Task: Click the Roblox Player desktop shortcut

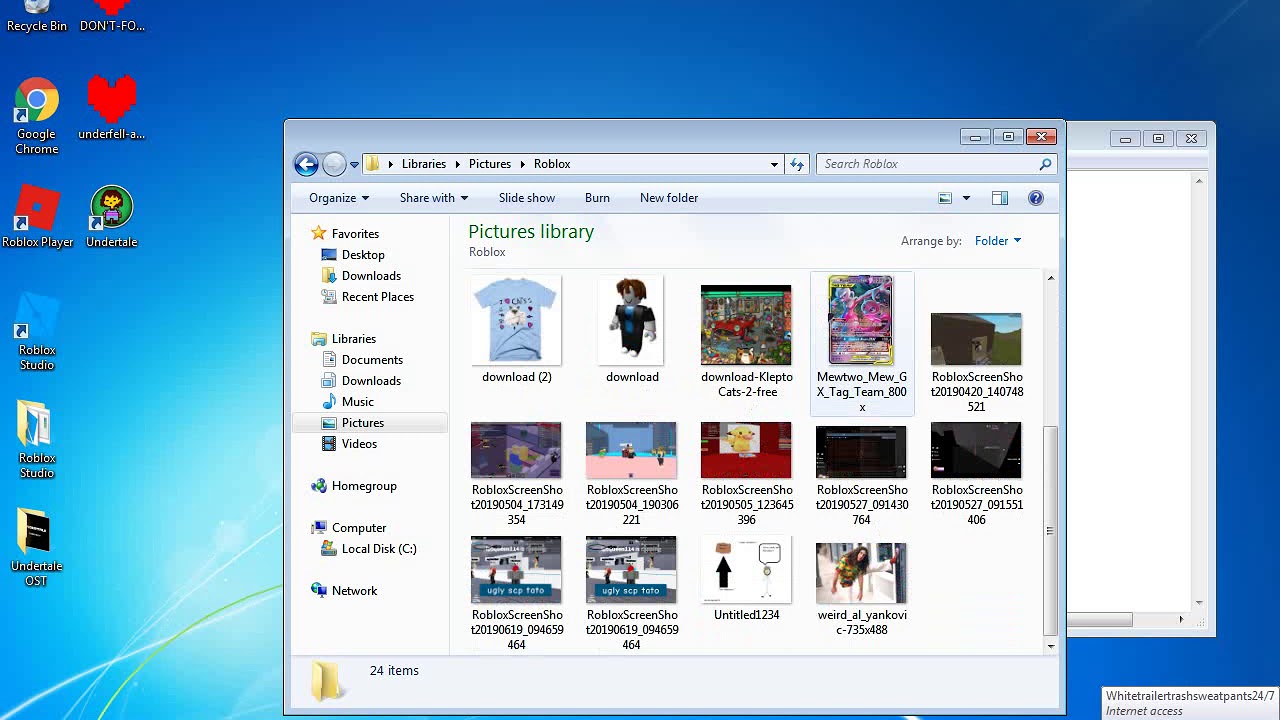Action: (37, 216)
